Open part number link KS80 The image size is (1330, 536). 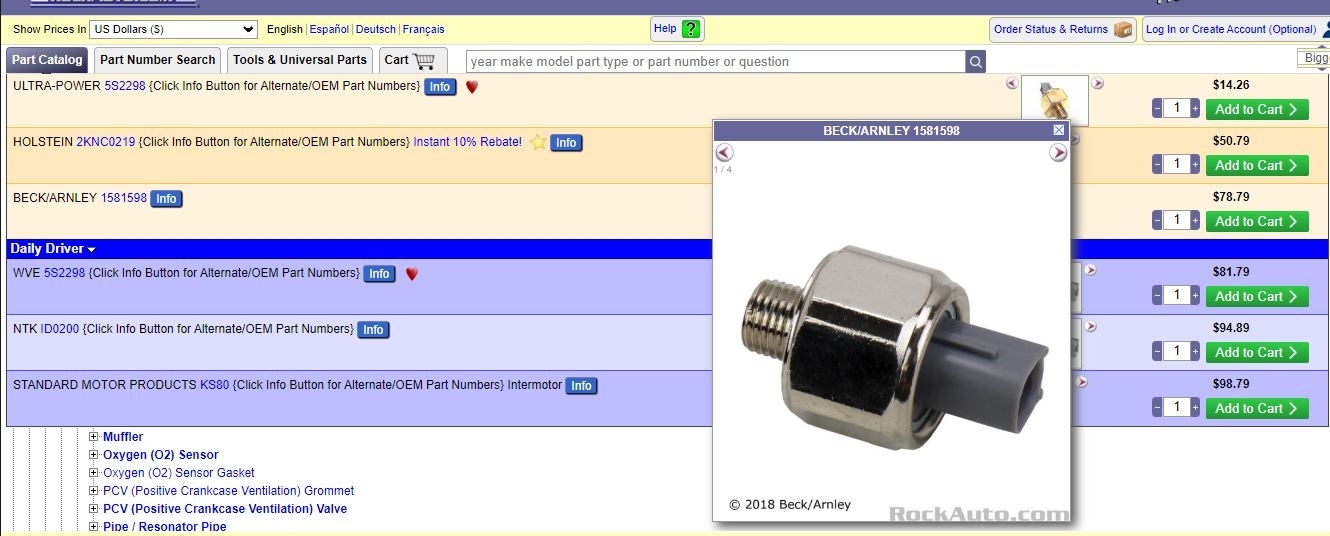click(x=215, y=385)
